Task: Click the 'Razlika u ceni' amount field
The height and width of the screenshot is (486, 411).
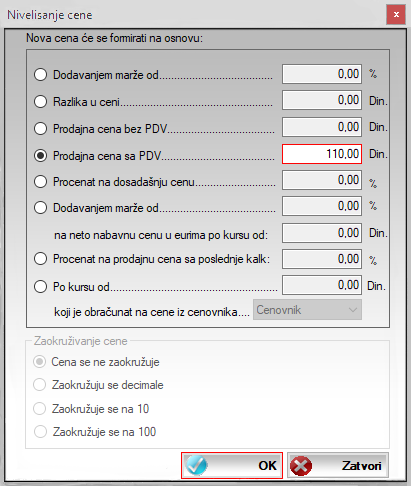Action: point(322,100)
